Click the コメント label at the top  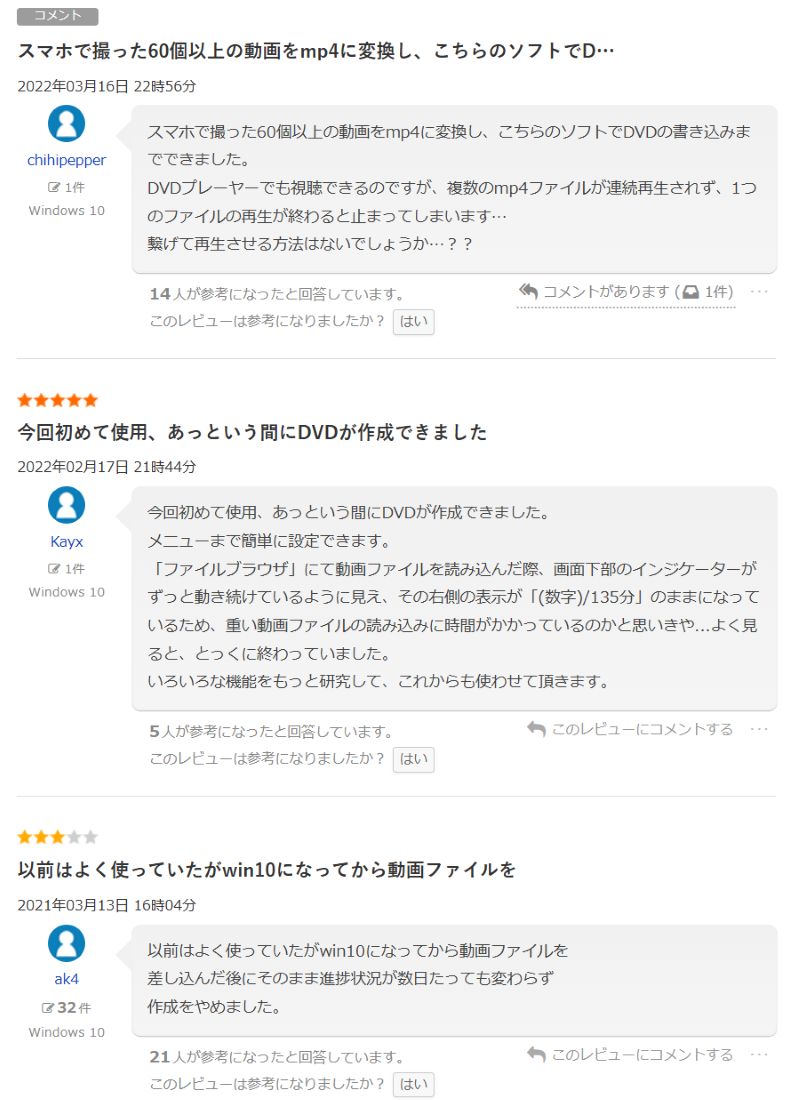[x=57, y=16]
